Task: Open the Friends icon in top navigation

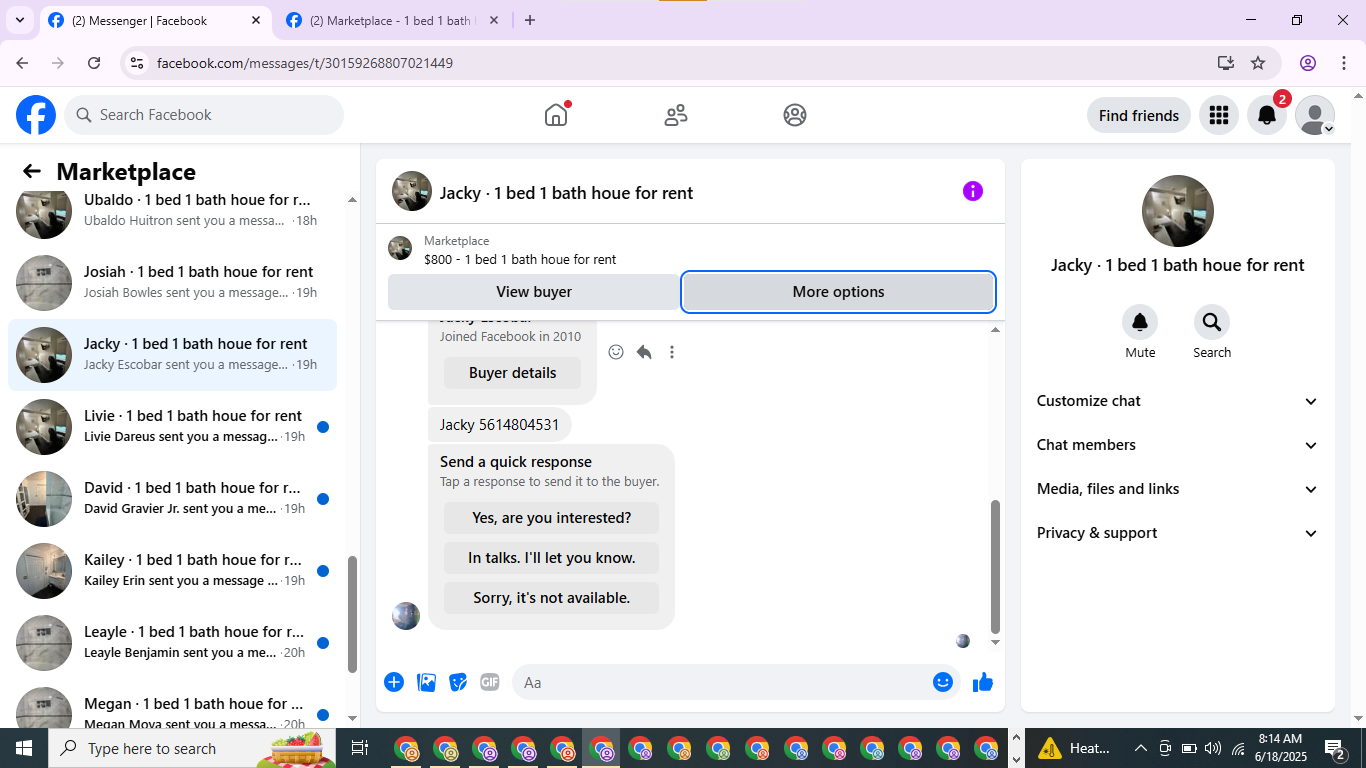Action: tap(676, 115)
